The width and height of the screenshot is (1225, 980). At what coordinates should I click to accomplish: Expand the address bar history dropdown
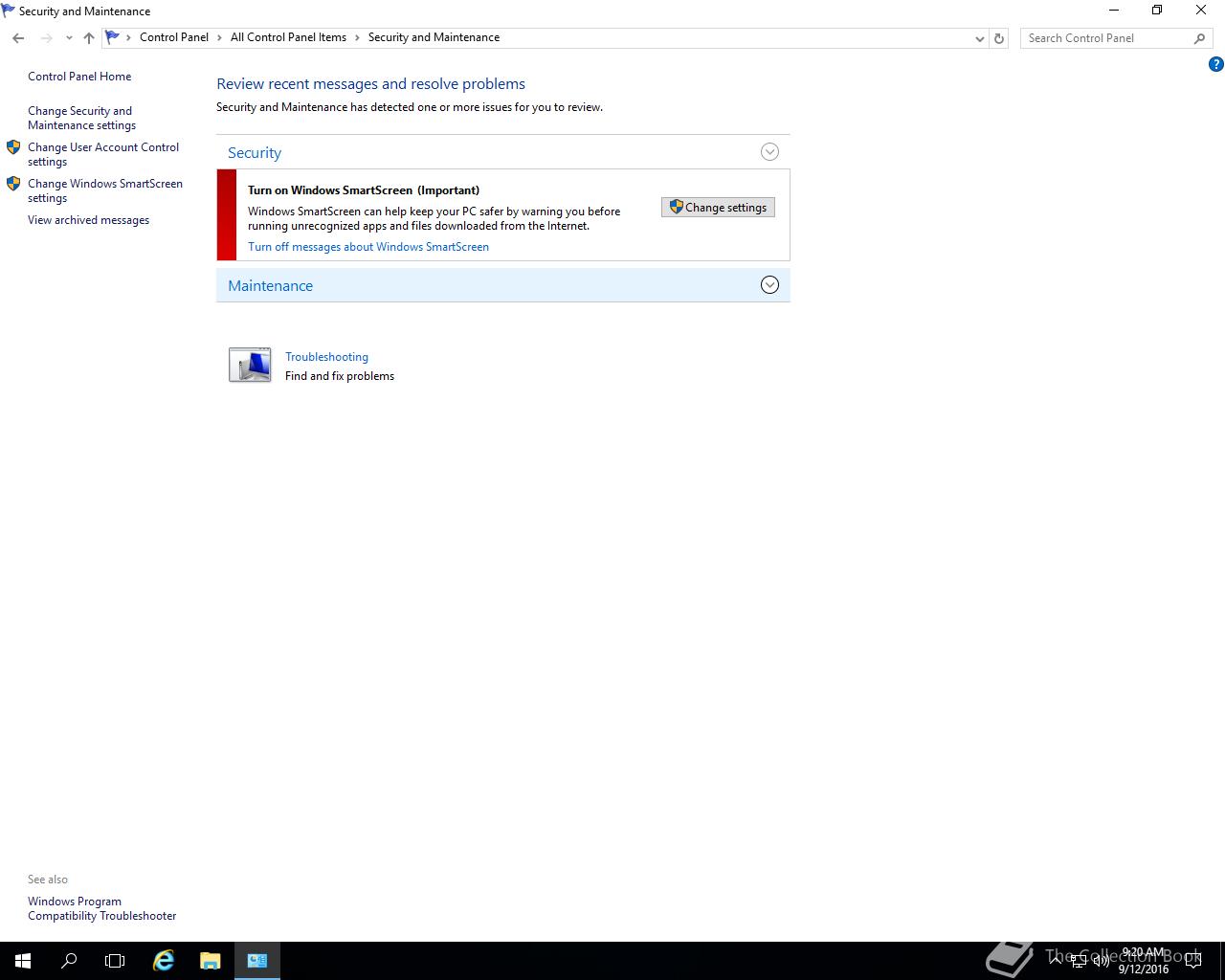coord(979,38)
